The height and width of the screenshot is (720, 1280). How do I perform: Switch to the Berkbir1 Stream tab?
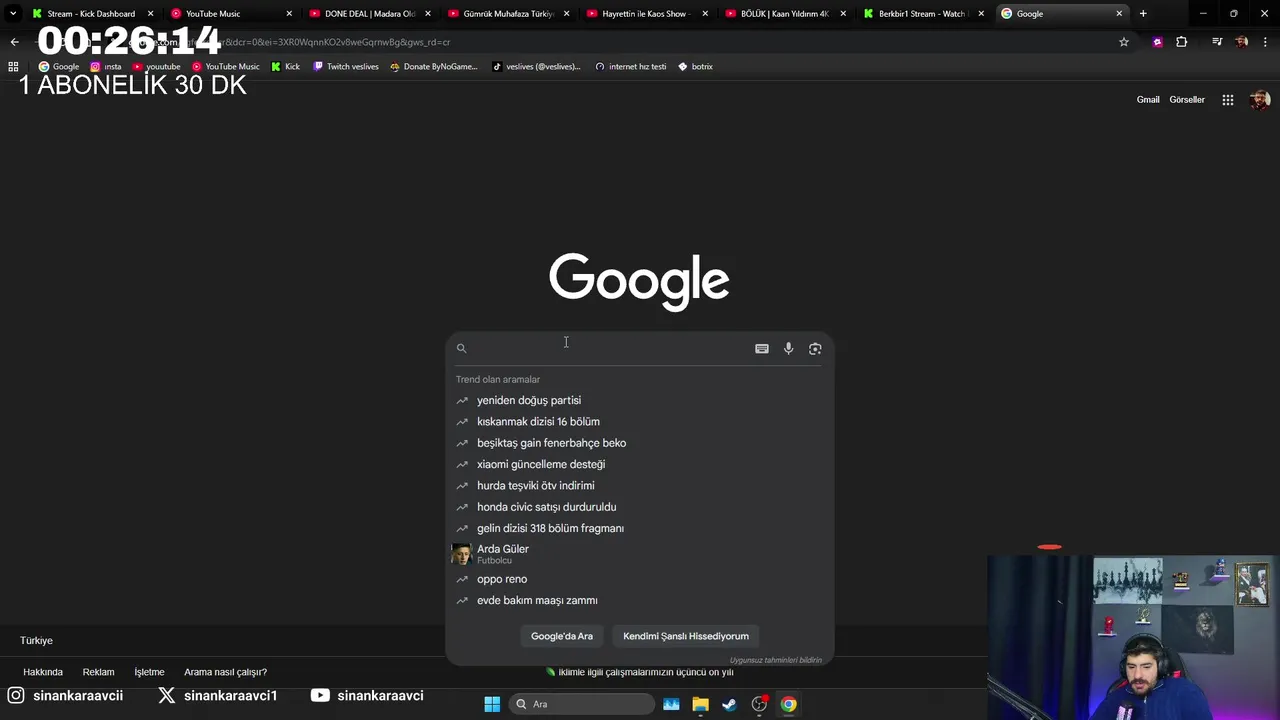coord(924,14)
